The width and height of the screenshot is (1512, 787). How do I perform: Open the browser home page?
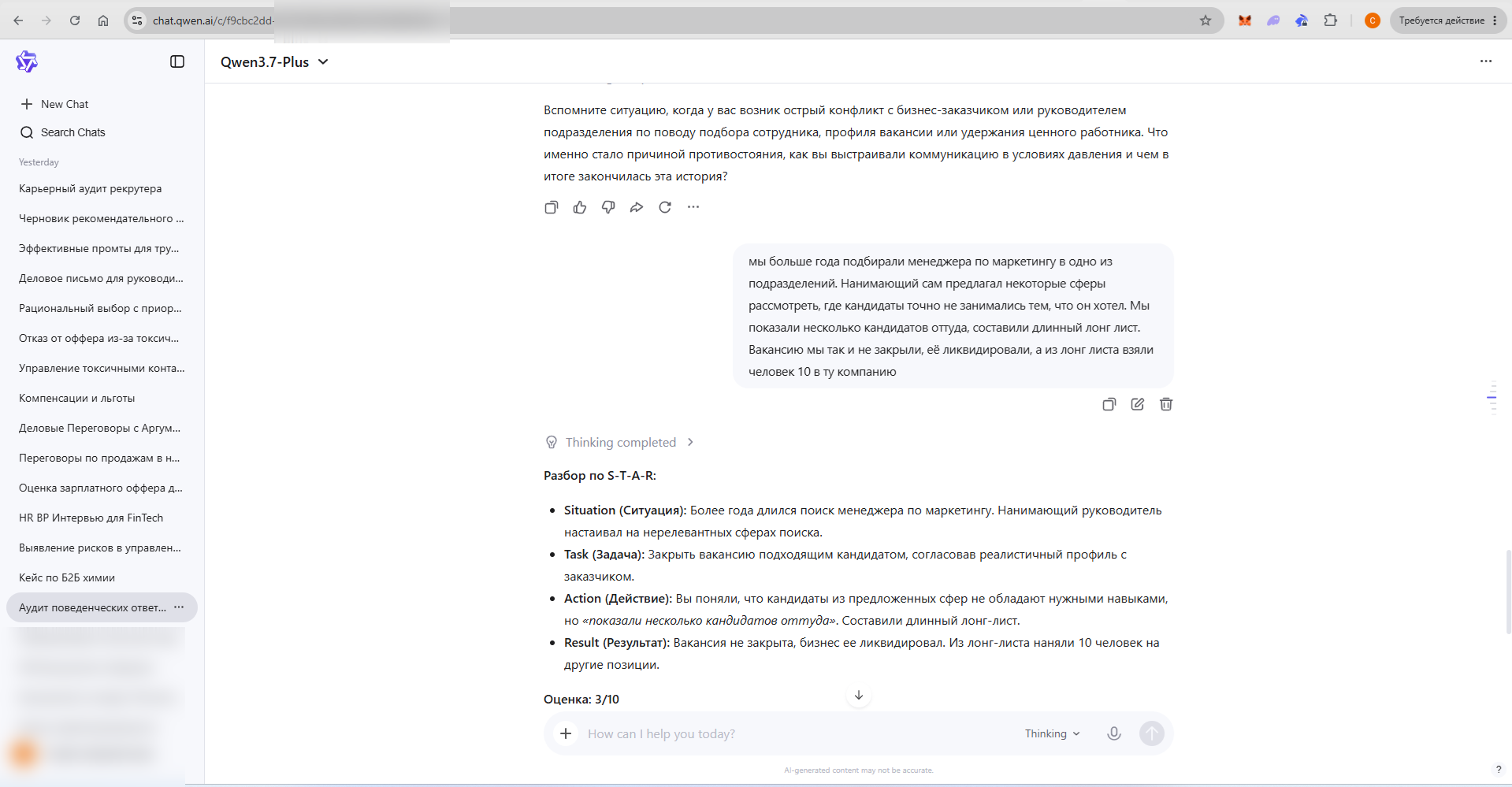point(103,20)
